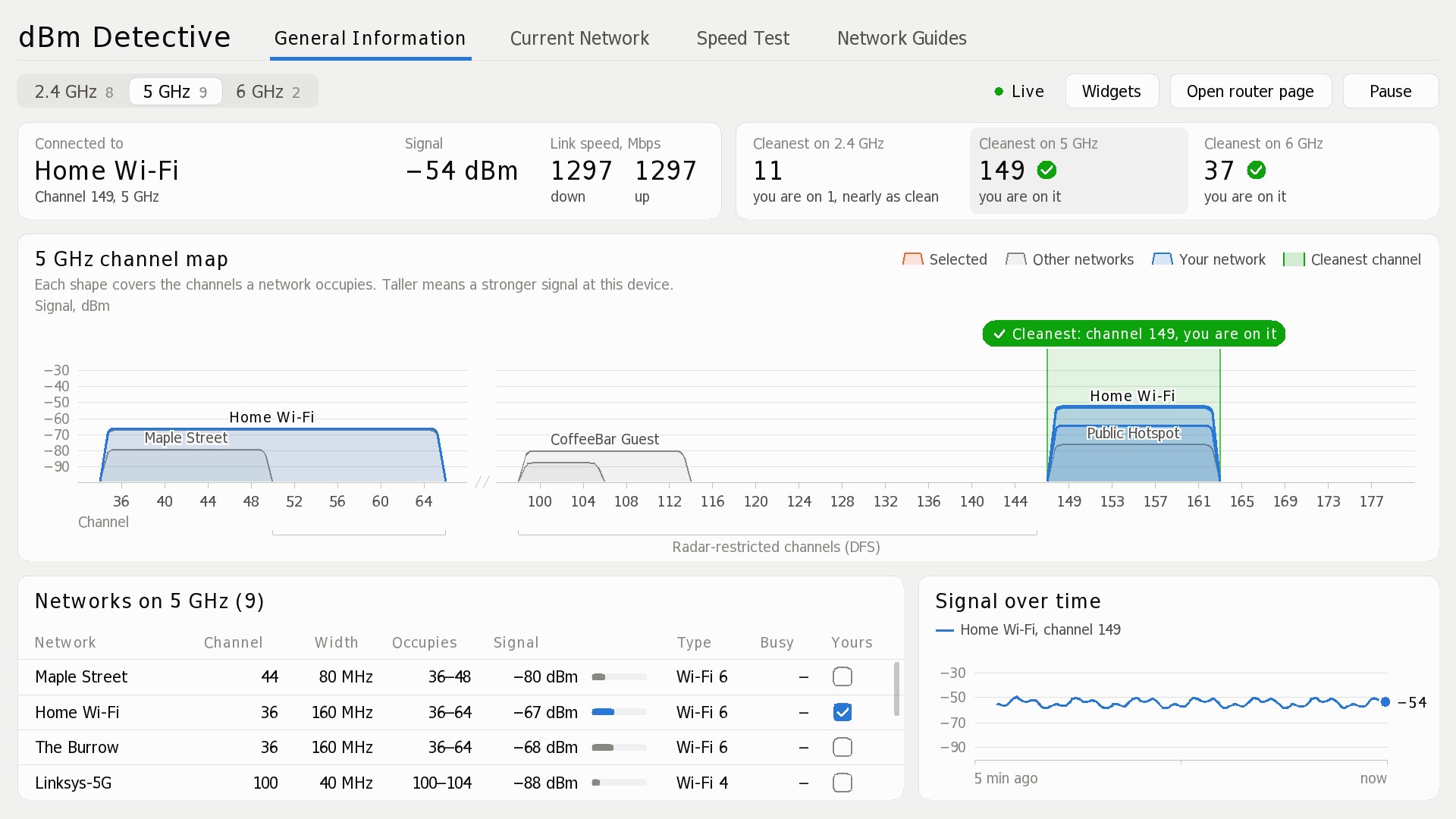1456x819 pixels.
Task: Select the Linksys-5G network row name
Action: pos(74,783)
